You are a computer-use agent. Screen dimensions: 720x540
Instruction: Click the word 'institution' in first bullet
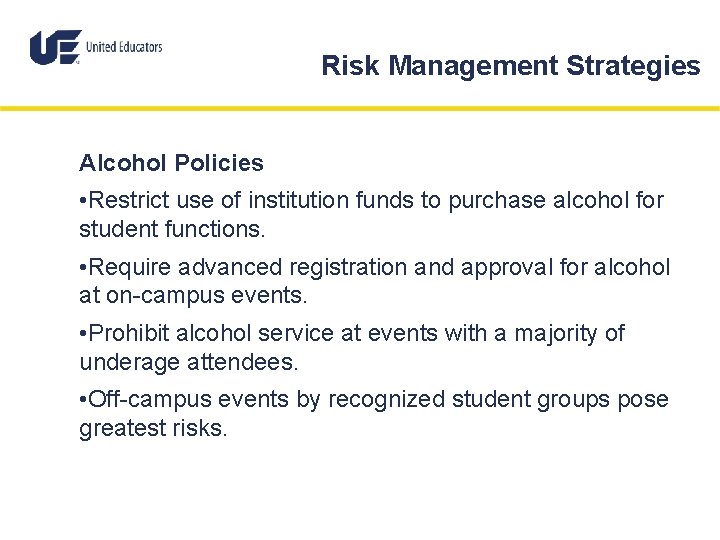click(x=298, y=200)
